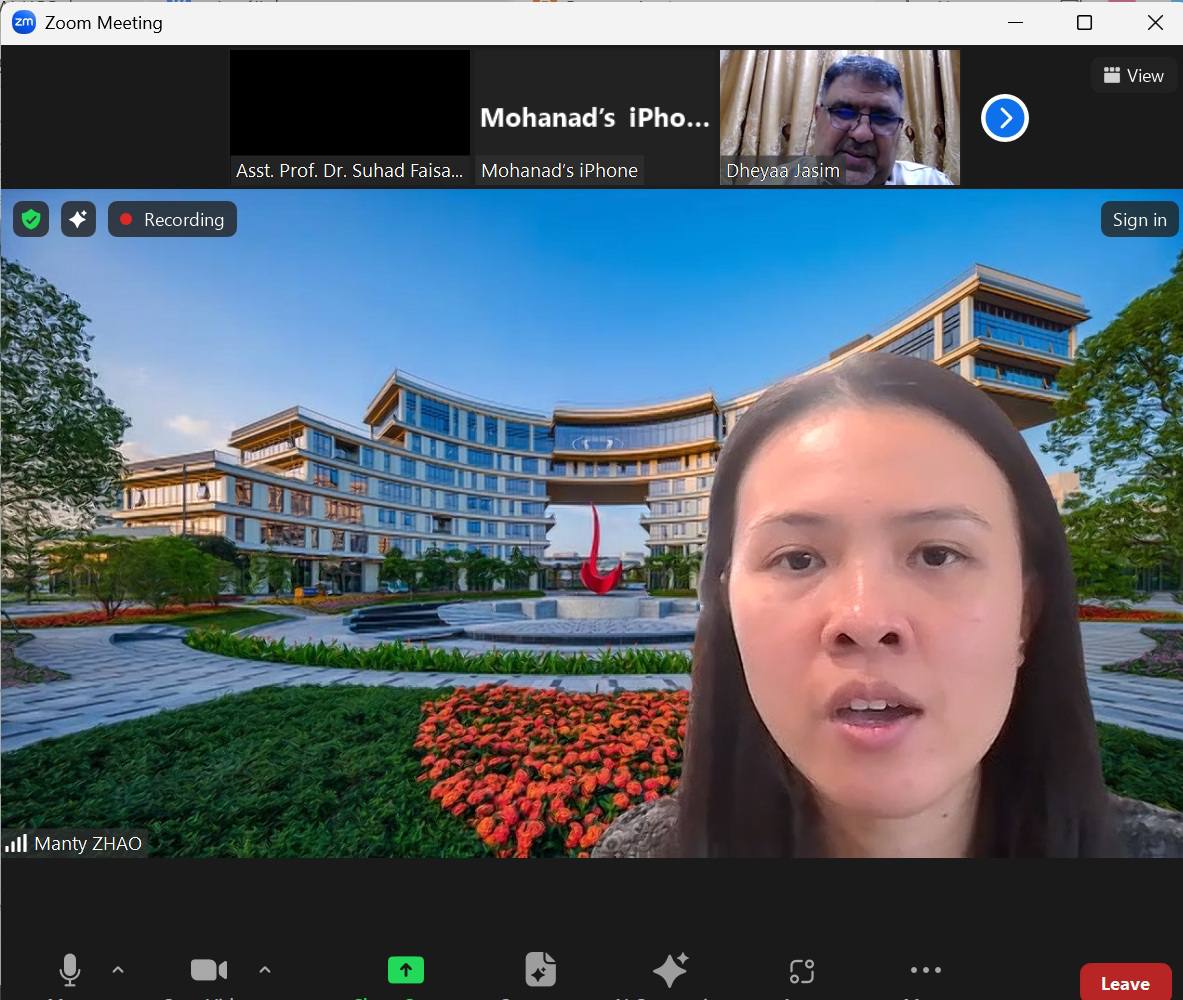
Task: Click the red Leave button
Action: point(1125,983)
